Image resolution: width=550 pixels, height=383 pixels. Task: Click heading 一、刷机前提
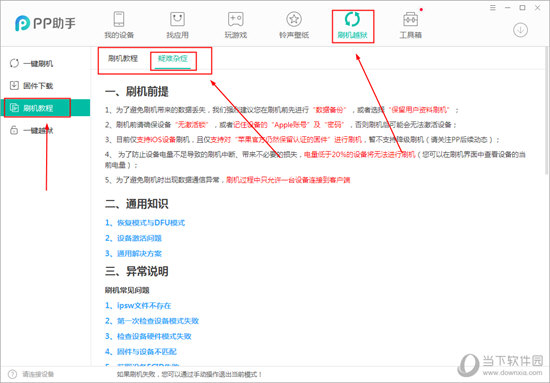pyautogui.click(x=137, y=92)
